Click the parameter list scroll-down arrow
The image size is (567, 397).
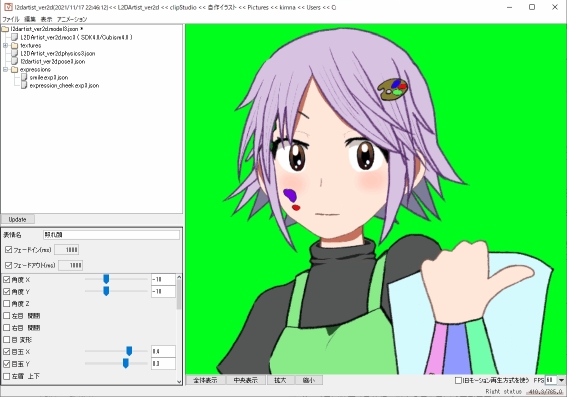(x=179, y=381)
